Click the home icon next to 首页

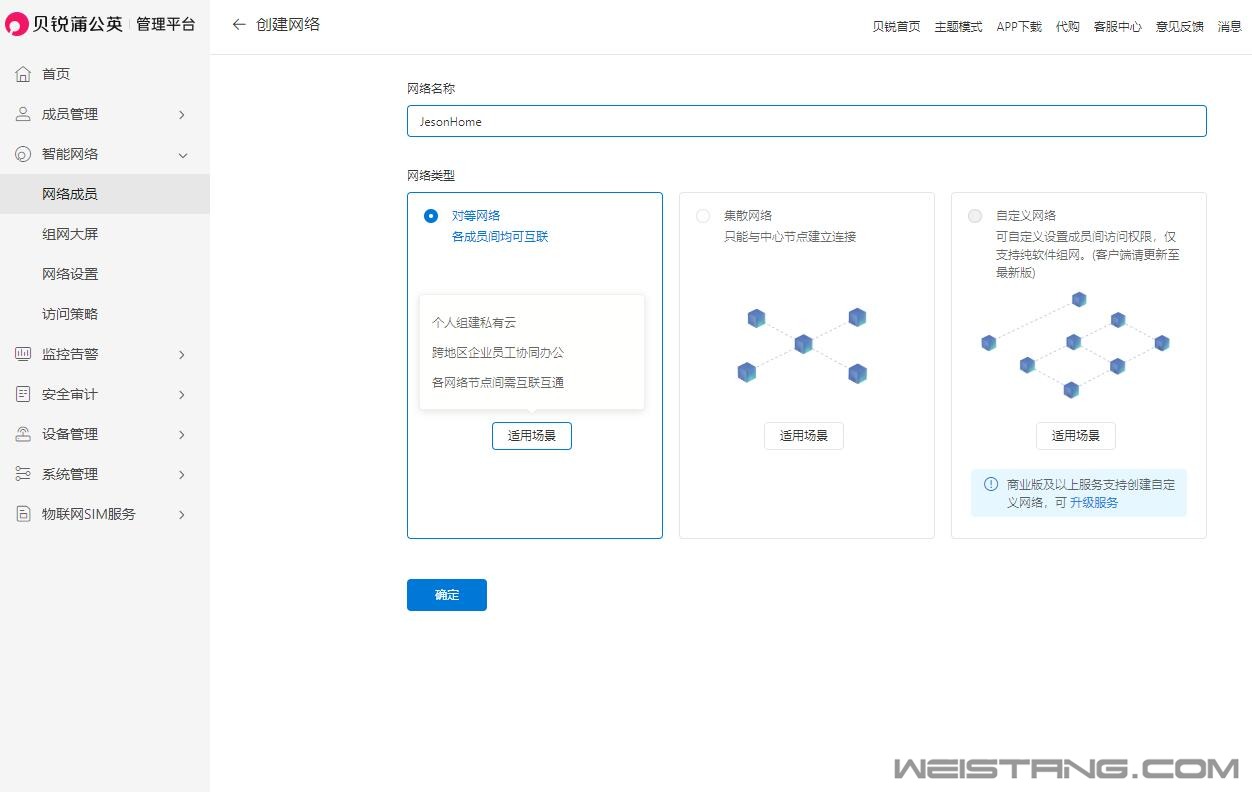point(23,74)
